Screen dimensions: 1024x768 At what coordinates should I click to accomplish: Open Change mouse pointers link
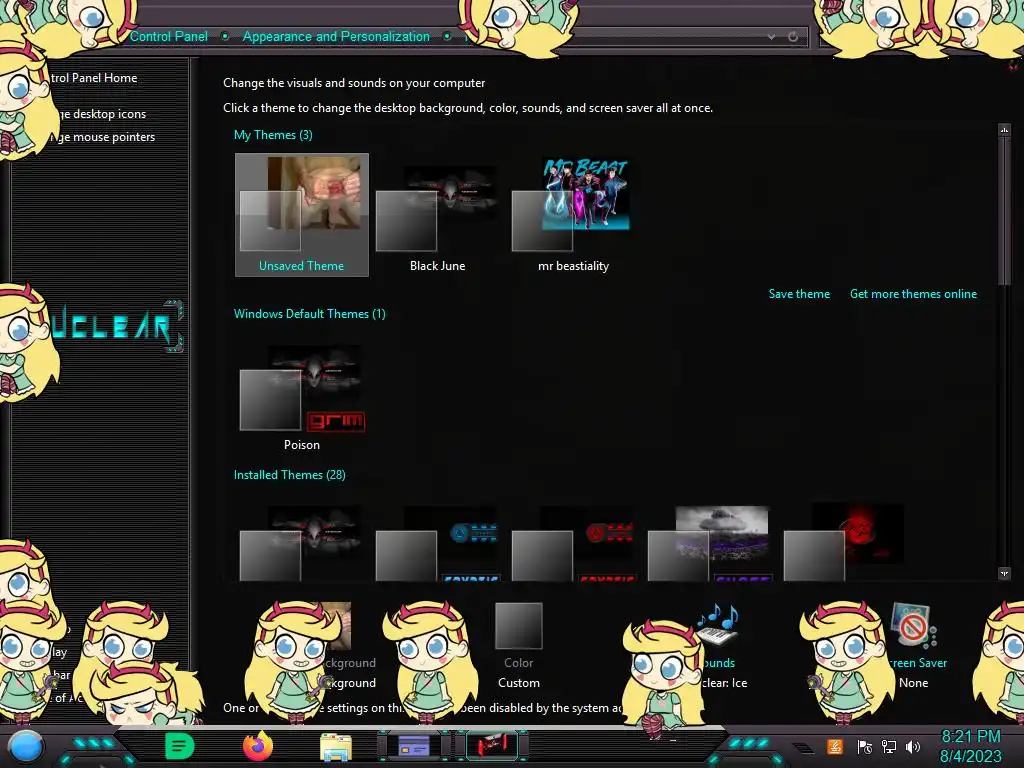(x=104, y=136)
